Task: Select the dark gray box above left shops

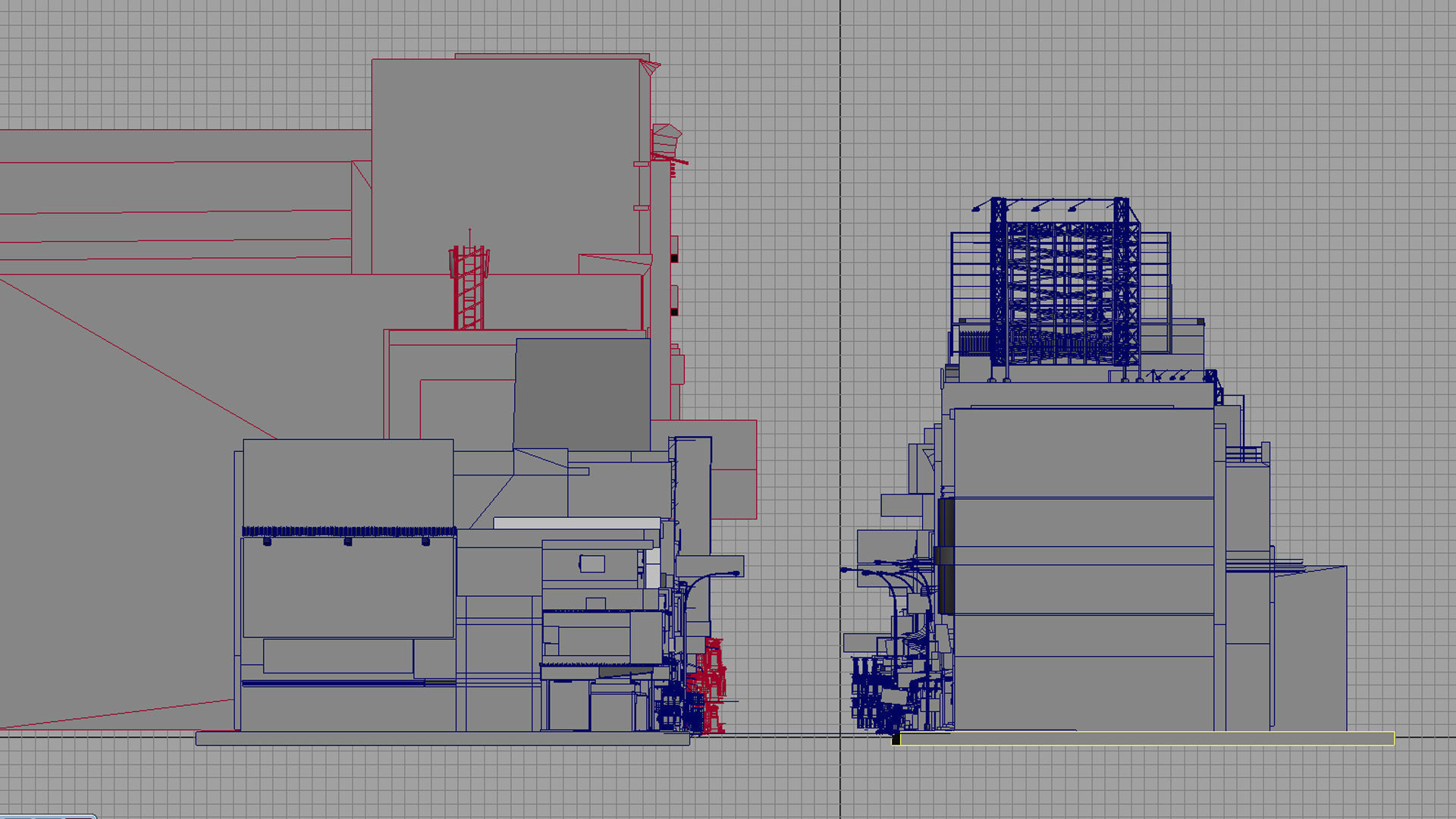Action: pos(582,394)
